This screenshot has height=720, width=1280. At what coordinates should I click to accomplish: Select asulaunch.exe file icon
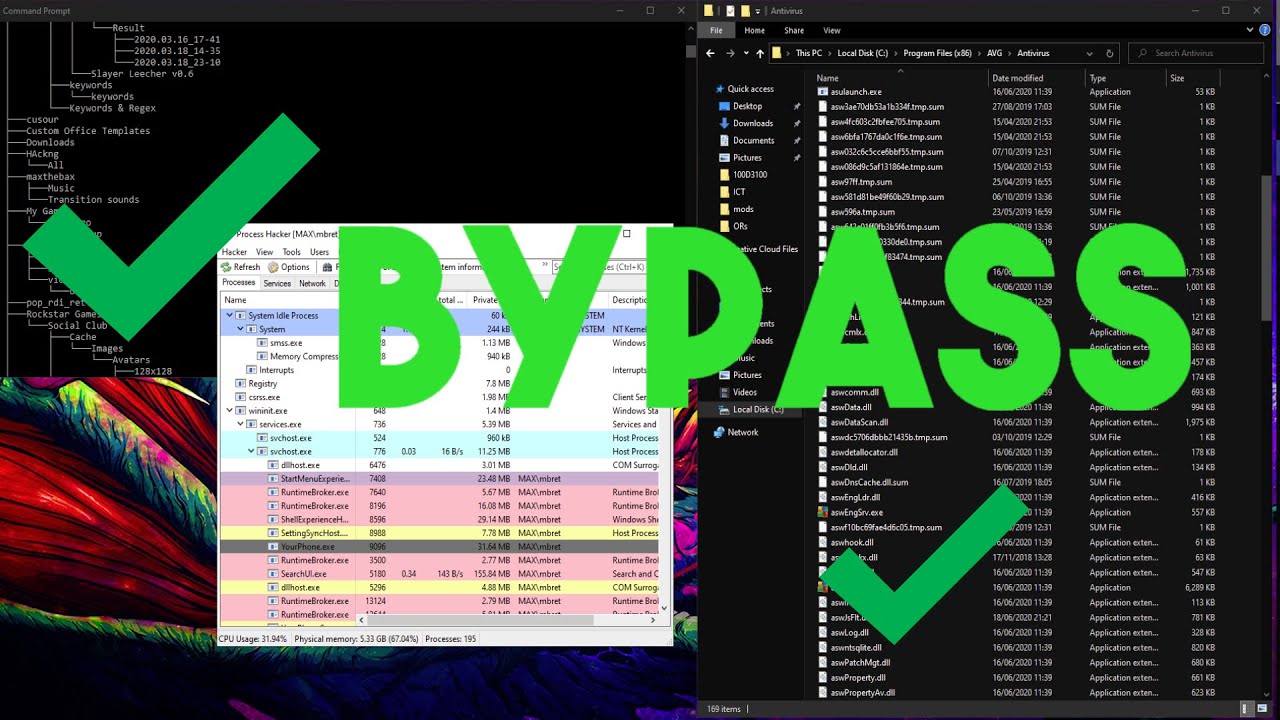coord(823,92)
